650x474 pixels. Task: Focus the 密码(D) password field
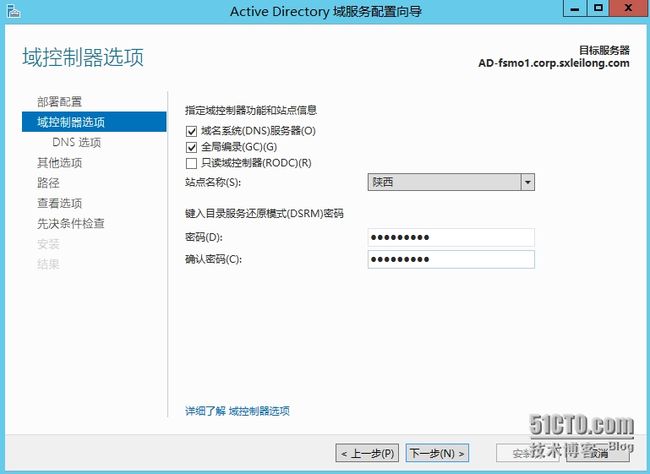[451, 238]
